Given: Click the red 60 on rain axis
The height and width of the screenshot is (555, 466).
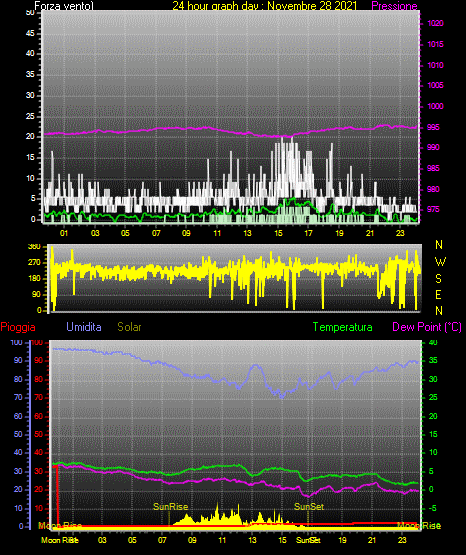Looking at the screenshot, I should 39,417.
